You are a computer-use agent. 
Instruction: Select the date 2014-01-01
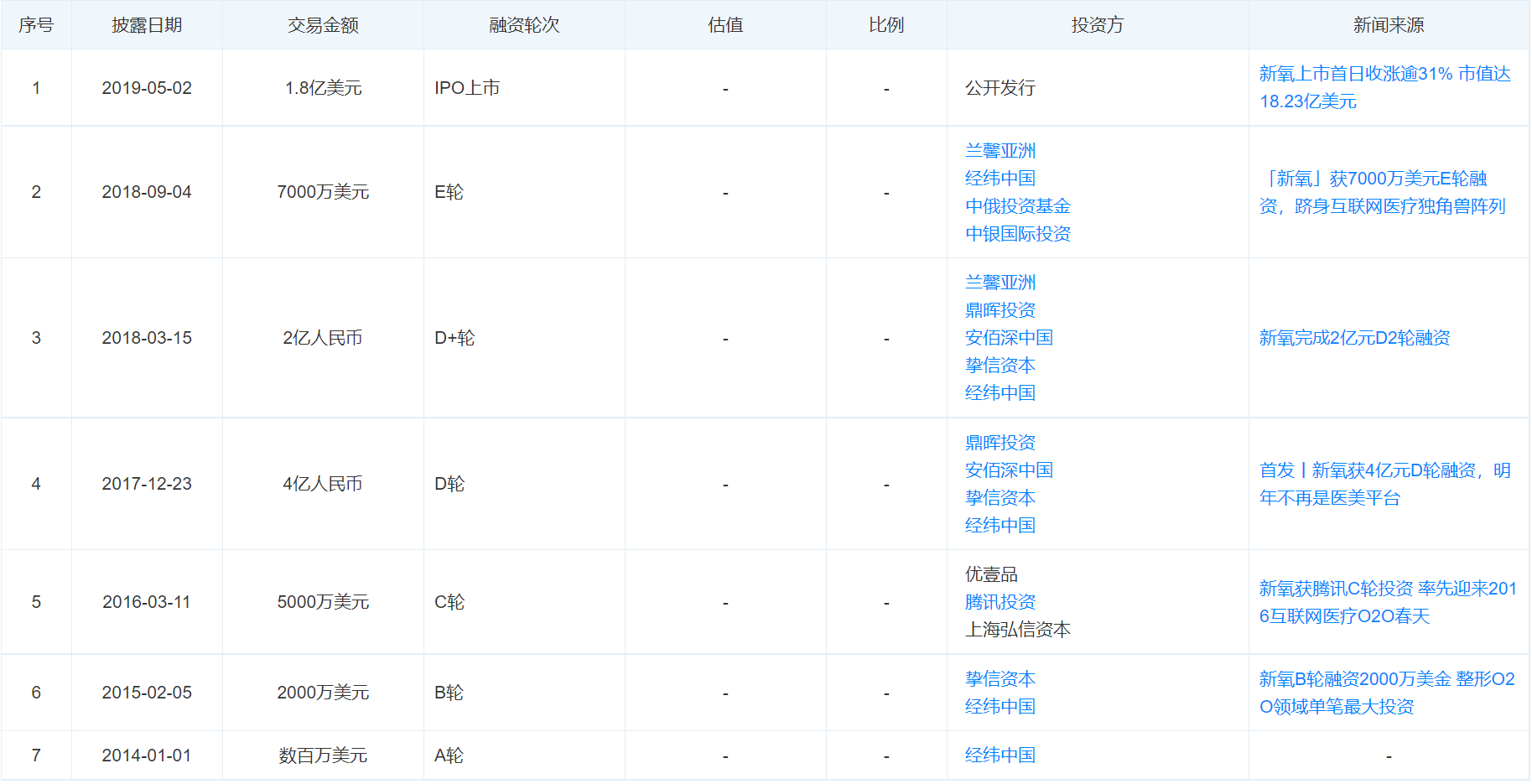pyautogui.click(x=147, y=755)
